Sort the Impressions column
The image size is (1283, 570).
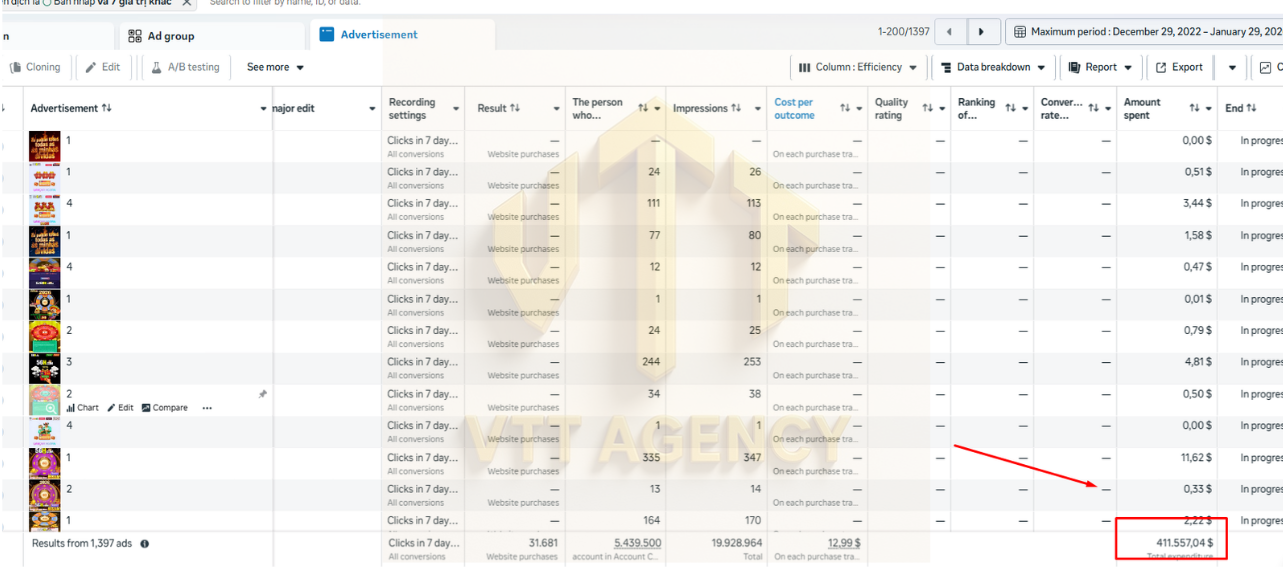tap(736, 108)
